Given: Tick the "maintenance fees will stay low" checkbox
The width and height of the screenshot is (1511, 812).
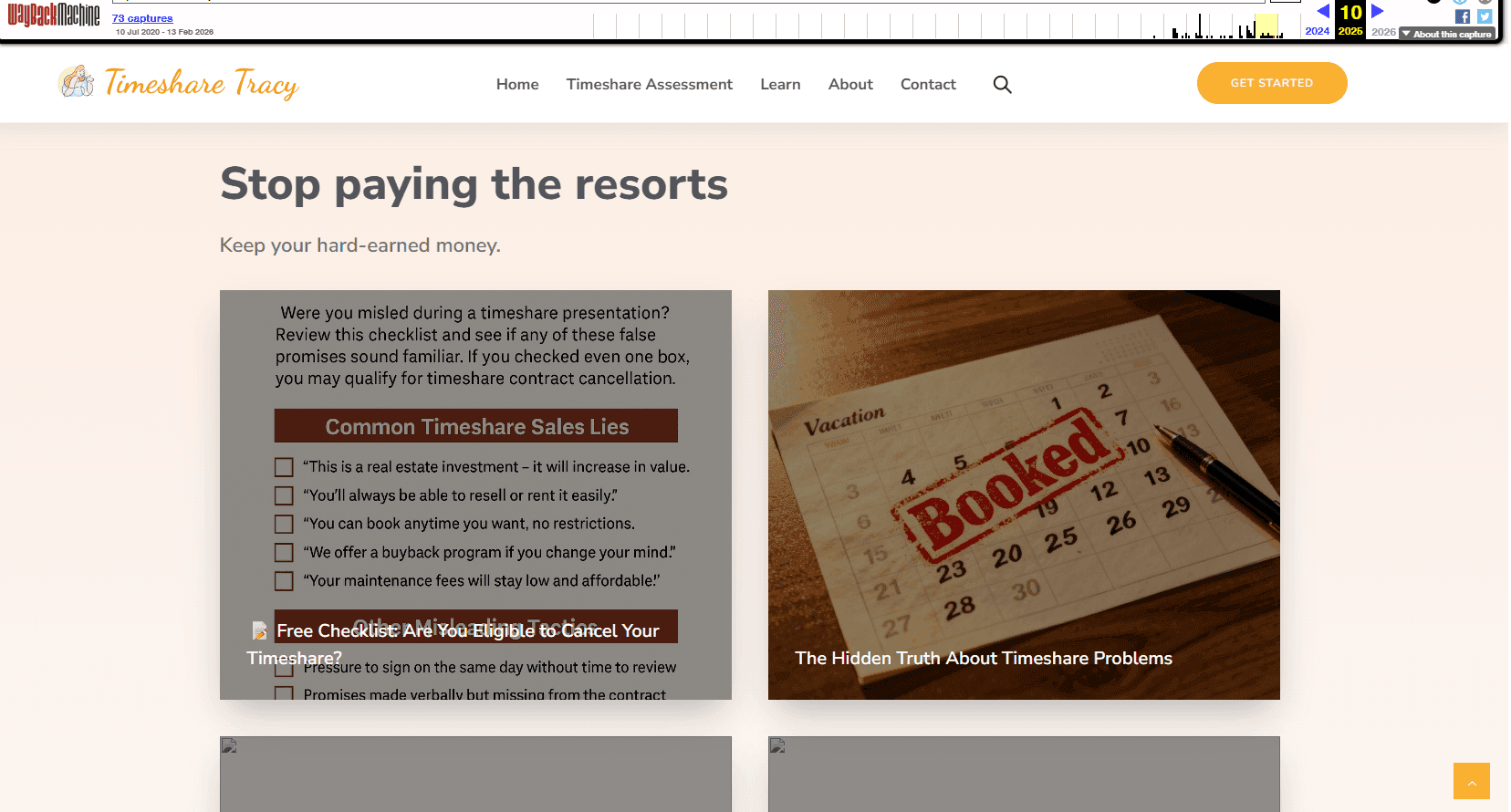Looking at the screenshot, I should pos(284,581).
